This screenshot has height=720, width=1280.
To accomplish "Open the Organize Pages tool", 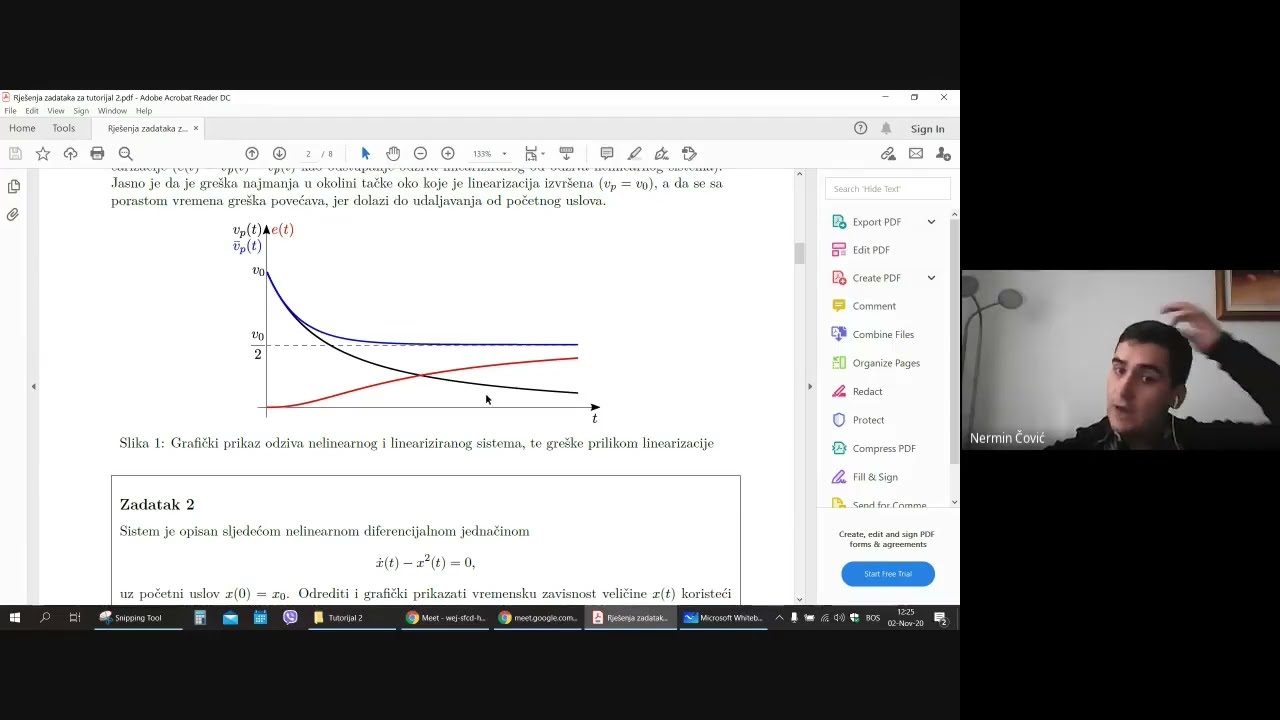I will point(886,363).
